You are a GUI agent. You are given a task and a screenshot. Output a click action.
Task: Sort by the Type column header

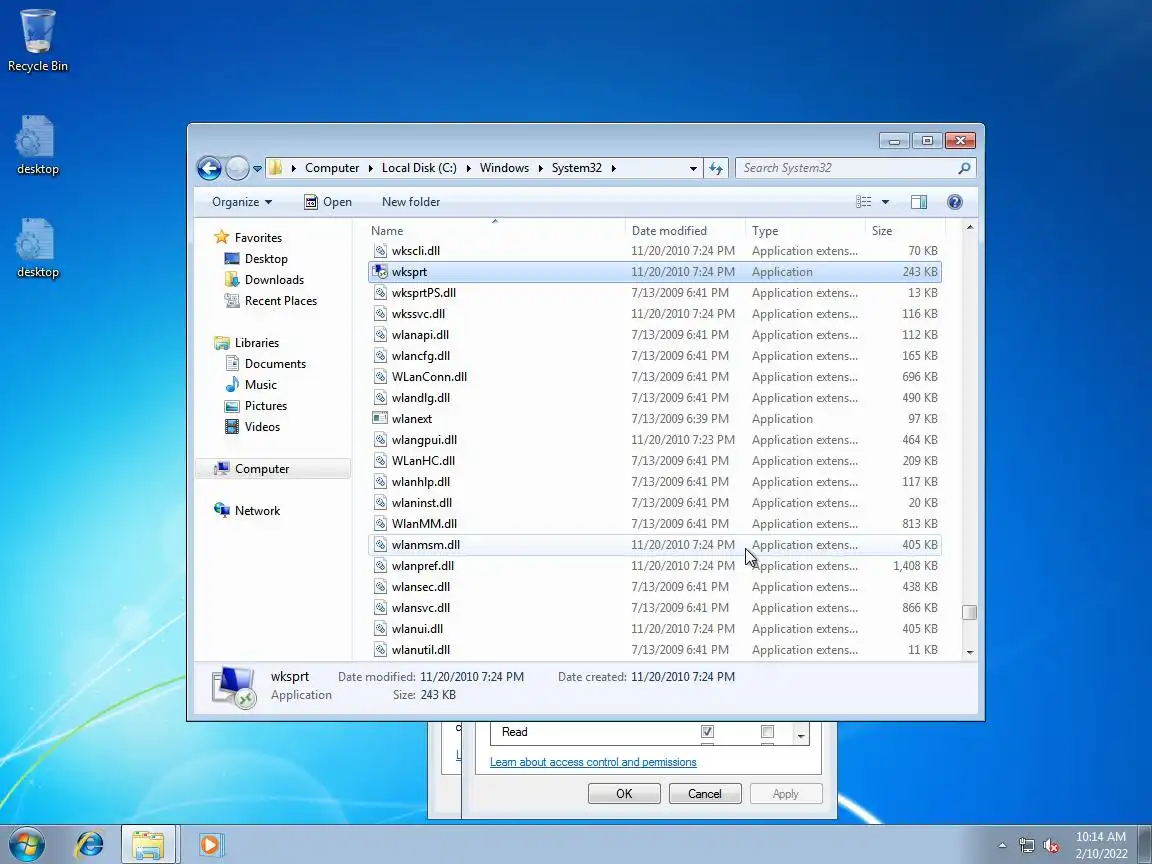805,231
